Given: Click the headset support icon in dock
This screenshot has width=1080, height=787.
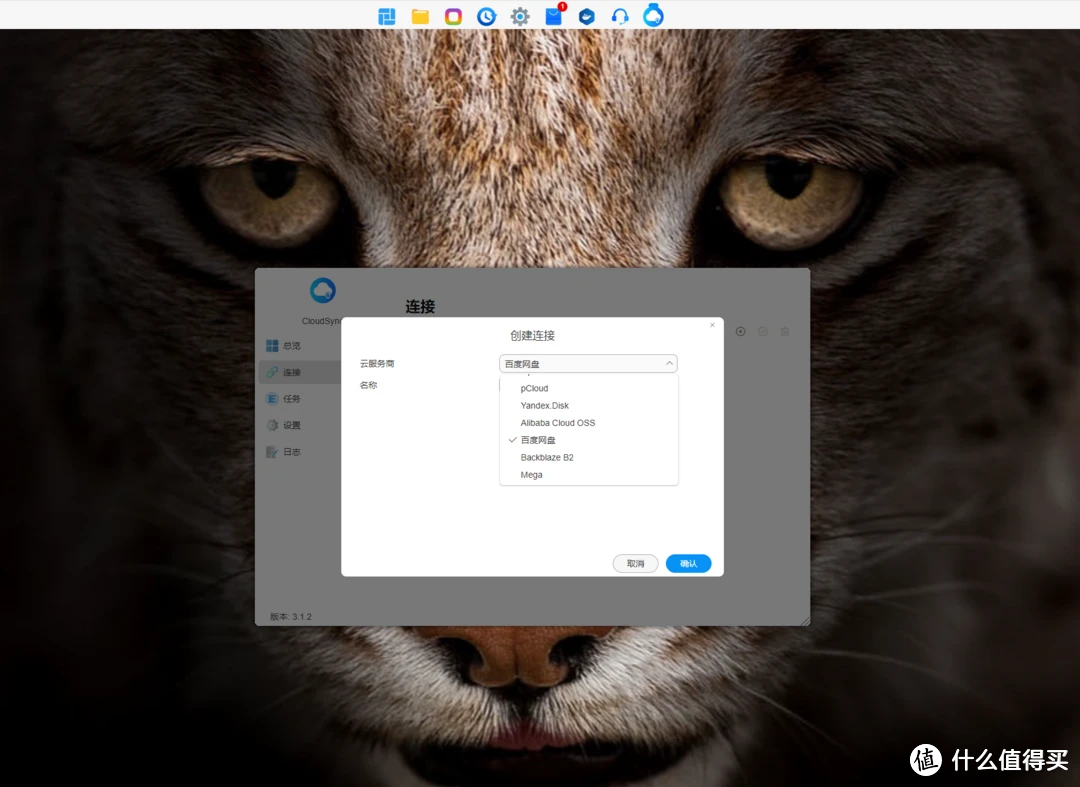Looking at the screenshot, I should (620, 16).
